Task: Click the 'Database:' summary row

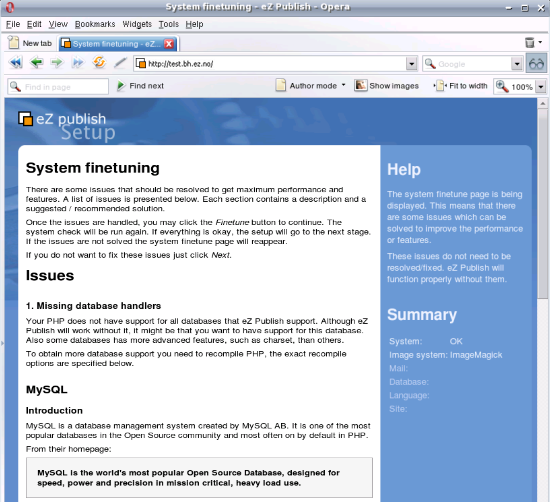Action: coord(409,382)
